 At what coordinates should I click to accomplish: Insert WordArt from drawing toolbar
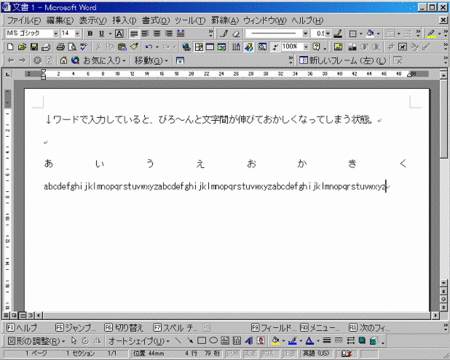coord(249,341)
